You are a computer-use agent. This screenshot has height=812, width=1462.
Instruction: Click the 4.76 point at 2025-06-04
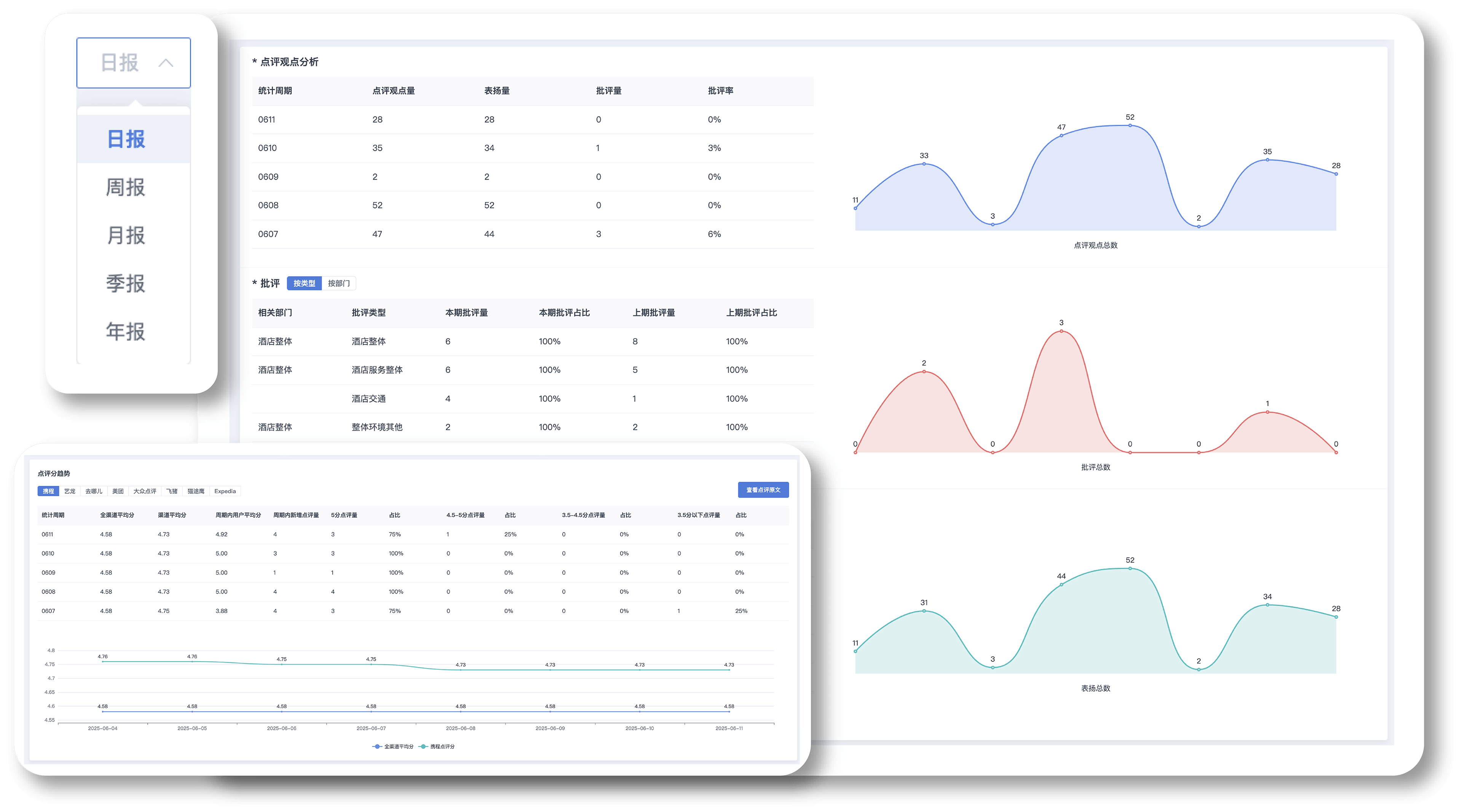click(103, 661)
